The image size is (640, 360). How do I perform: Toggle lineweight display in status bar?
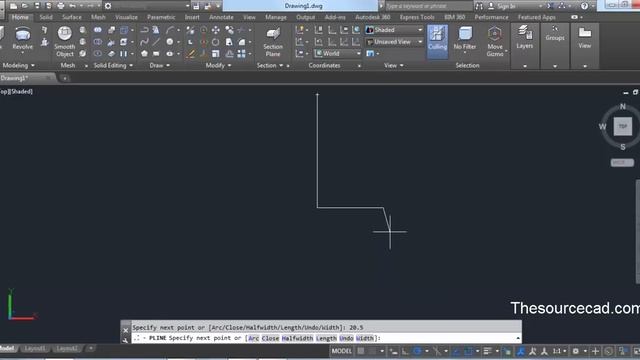click(x=487, y=351)
